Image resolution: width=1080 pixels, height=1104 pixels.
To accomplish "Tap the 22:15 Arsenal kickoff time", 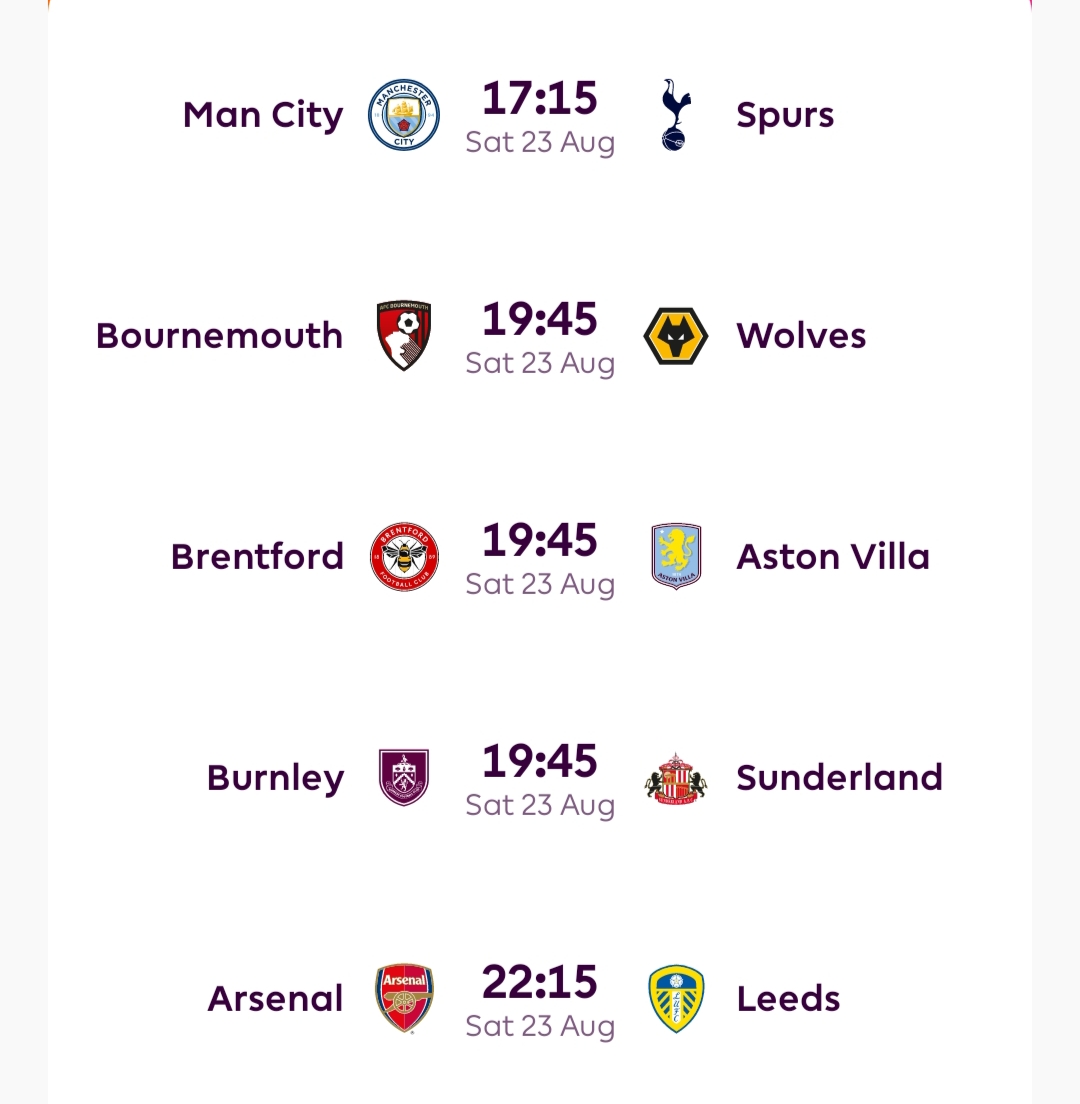I will point(540,982).
